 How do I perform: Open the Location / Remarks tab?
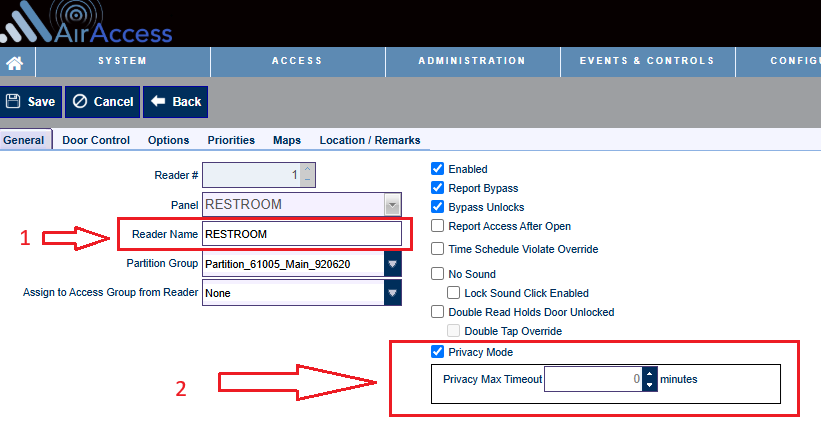pyautogui.click(x=369, y=140)
